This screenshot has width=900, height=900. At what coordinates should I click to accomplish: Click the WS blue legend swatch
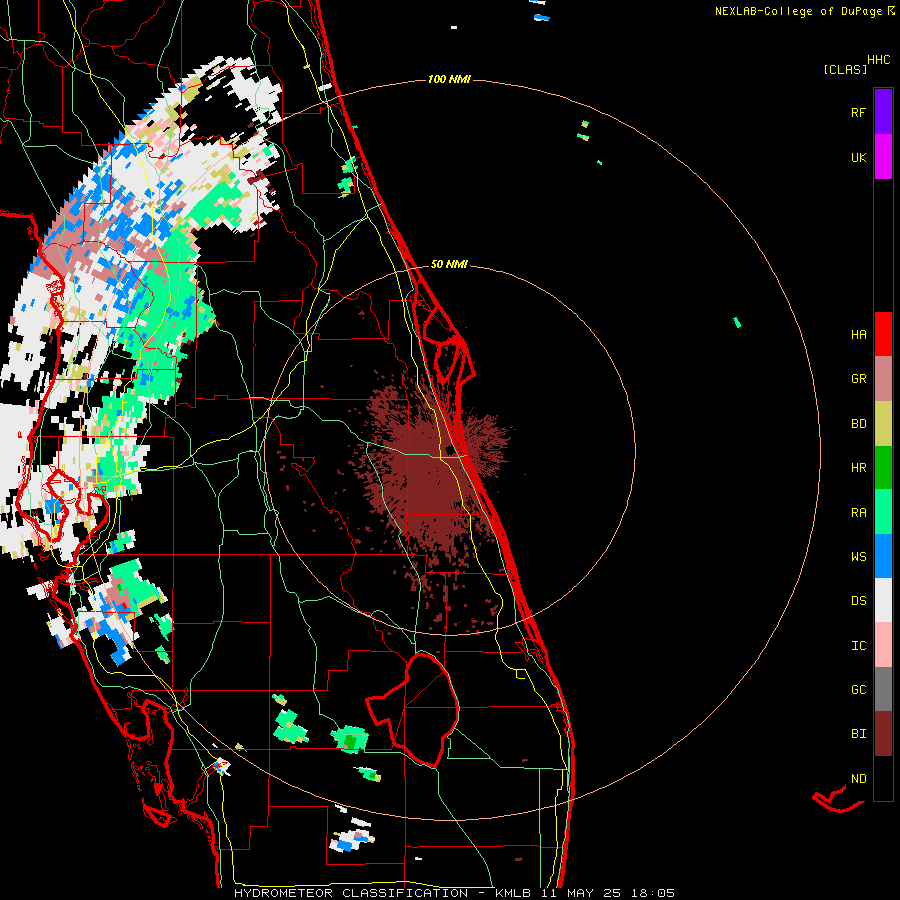(x=883, y=556)
